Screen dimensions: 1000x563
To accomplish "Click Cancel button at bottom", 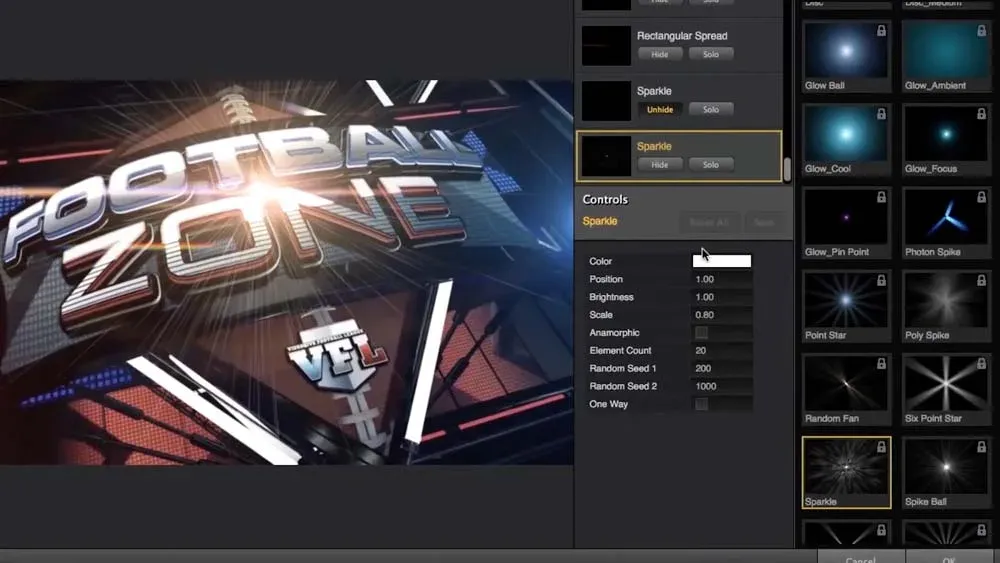I will pos(860,559).
